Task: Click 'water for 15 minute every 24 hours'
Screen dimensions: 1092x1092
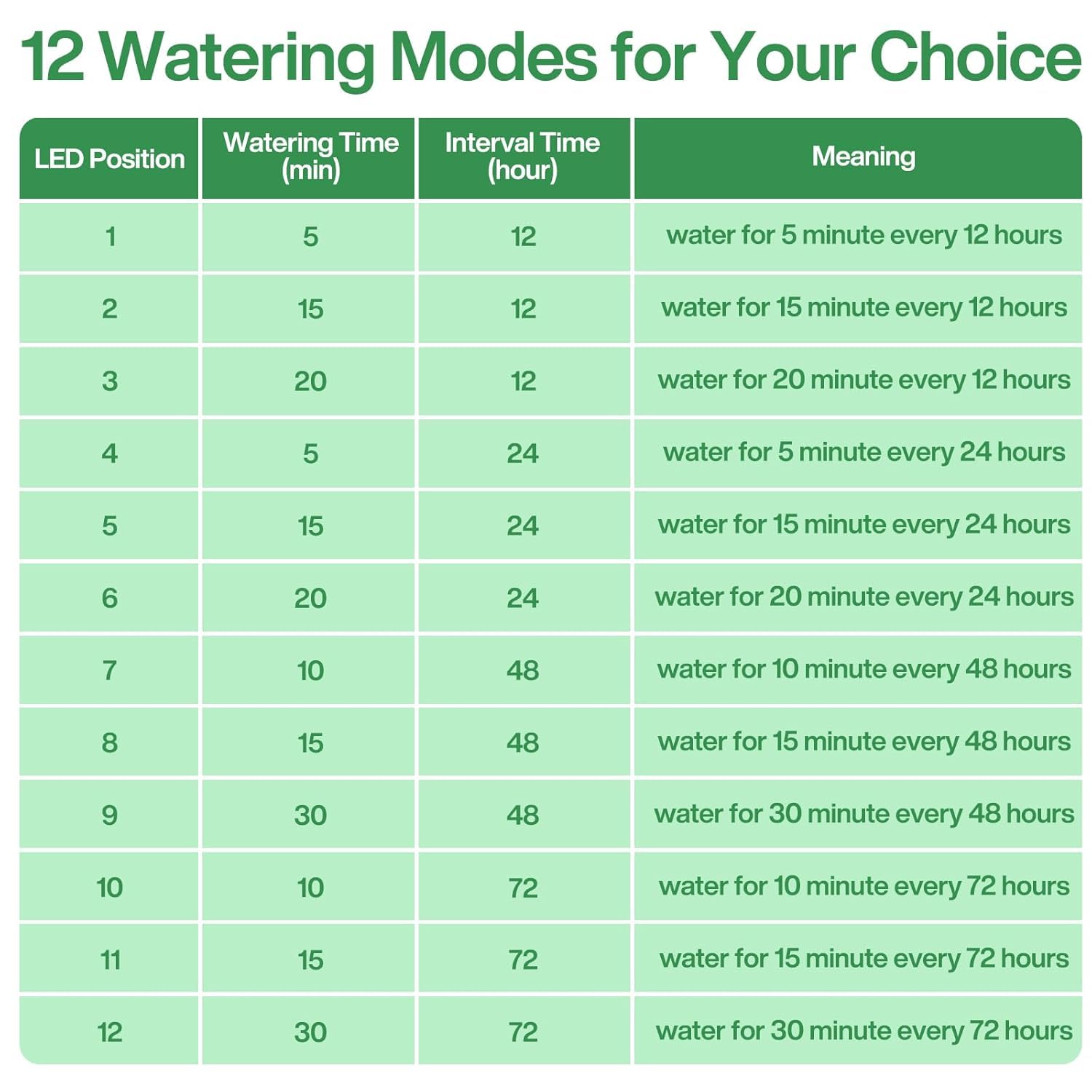Action: (863, 525)
